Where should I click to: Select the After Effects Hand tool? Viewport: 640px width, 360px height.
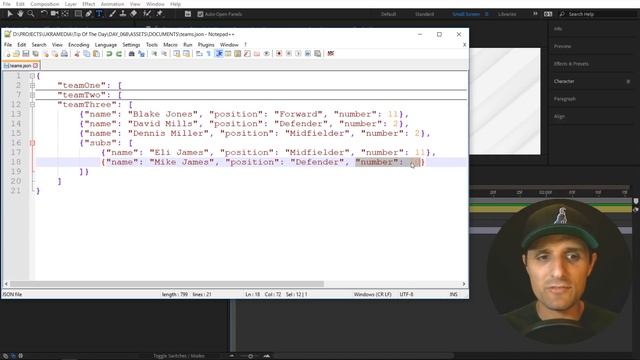click(x=20, y=14)
